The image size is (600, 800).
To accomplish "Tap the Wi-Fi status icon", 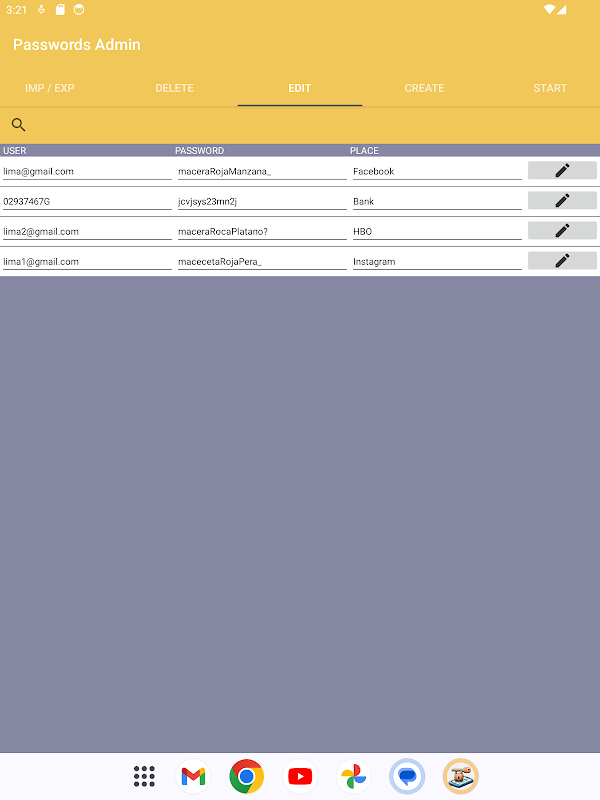I will [549, 9].
